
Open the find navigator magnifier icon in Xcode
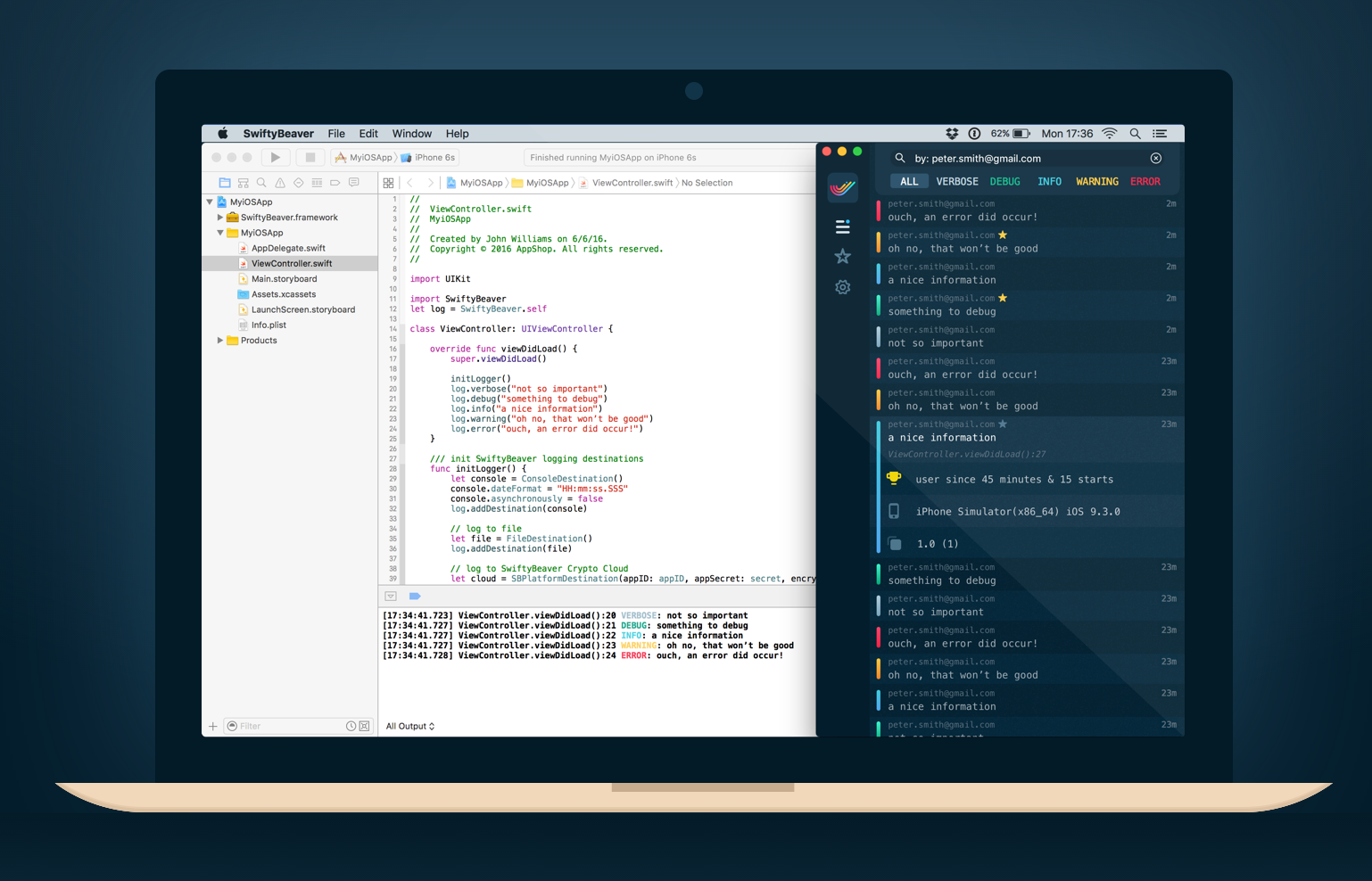point(261,183)
